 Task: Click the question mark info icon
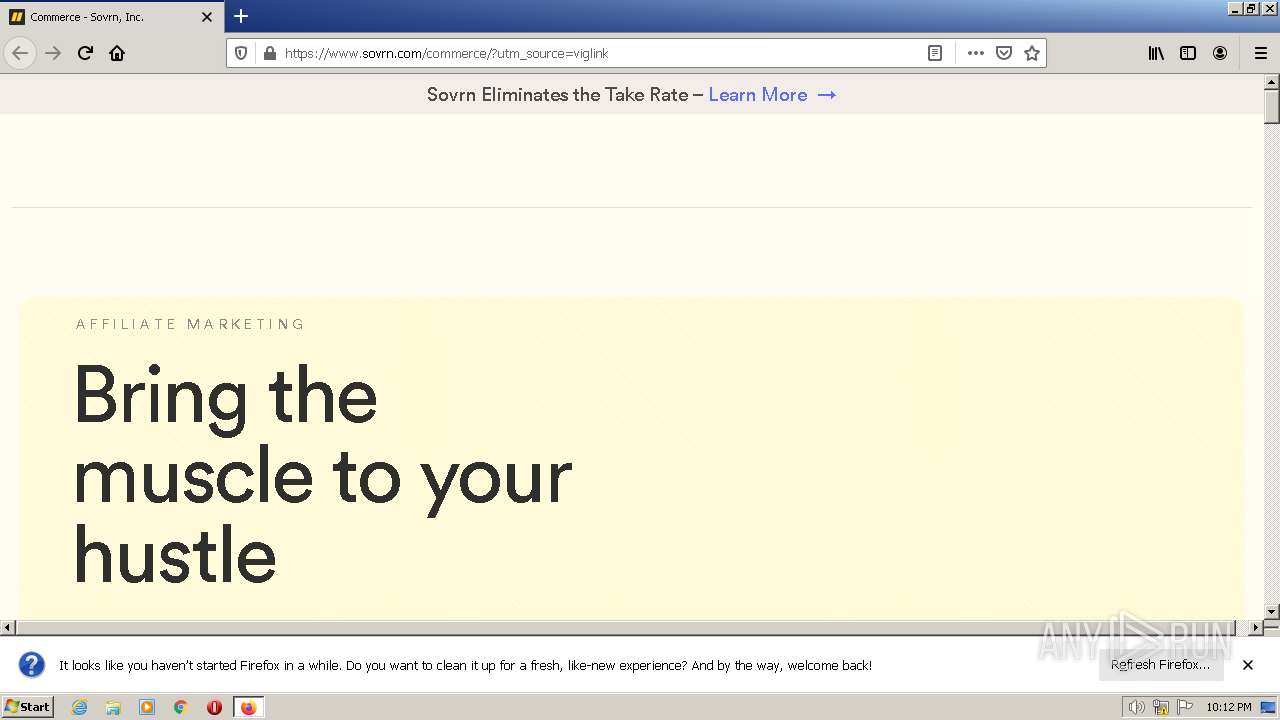pos(32,665)
